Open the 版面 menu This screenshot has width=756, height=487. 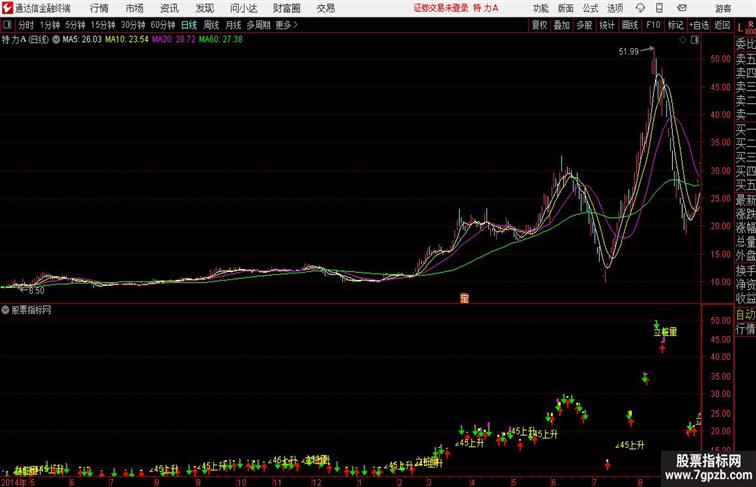tap(566, 8)
